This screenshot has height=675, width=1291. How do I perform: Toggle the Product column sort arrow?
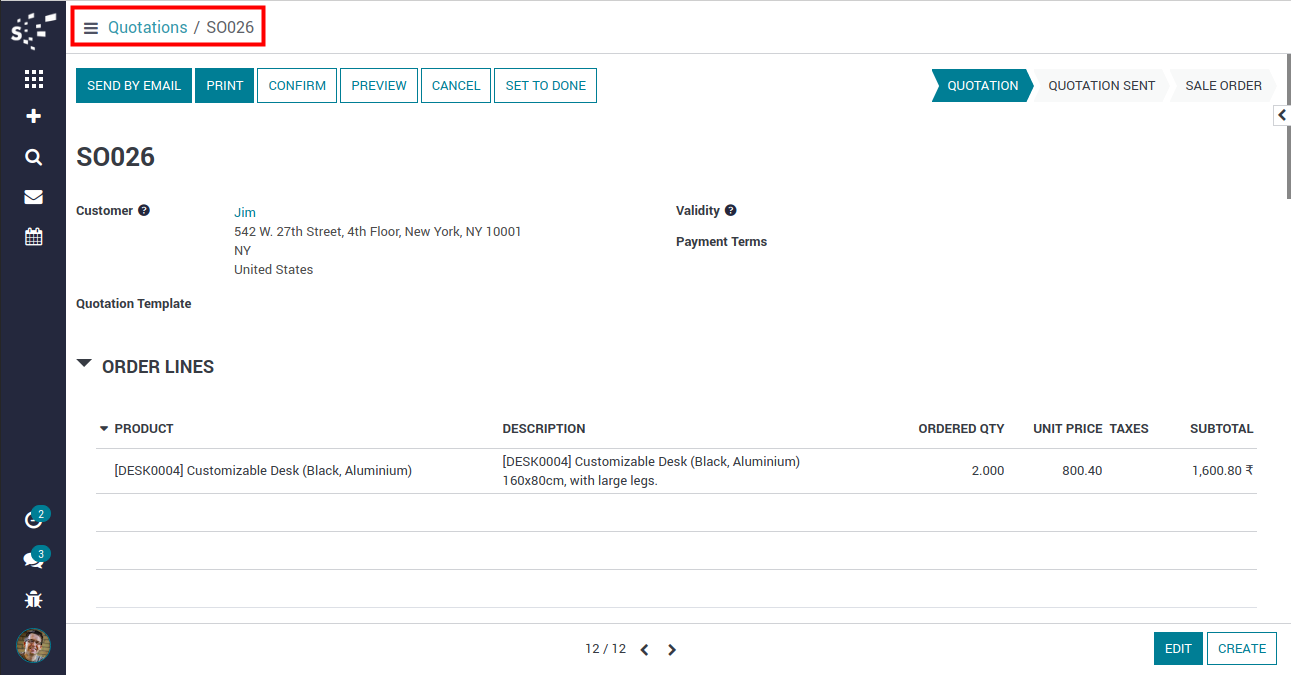tap(104, 429)
